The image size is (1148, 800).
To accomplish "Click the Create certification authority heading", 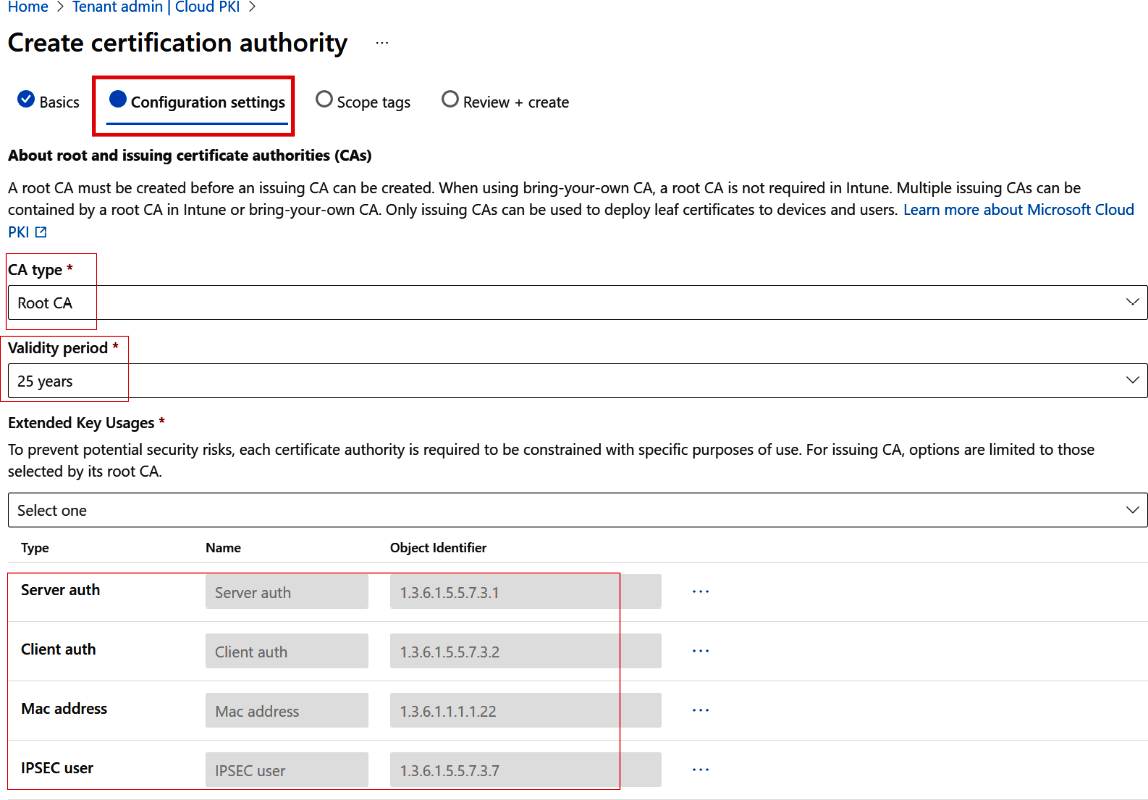I will click(178, 42).
